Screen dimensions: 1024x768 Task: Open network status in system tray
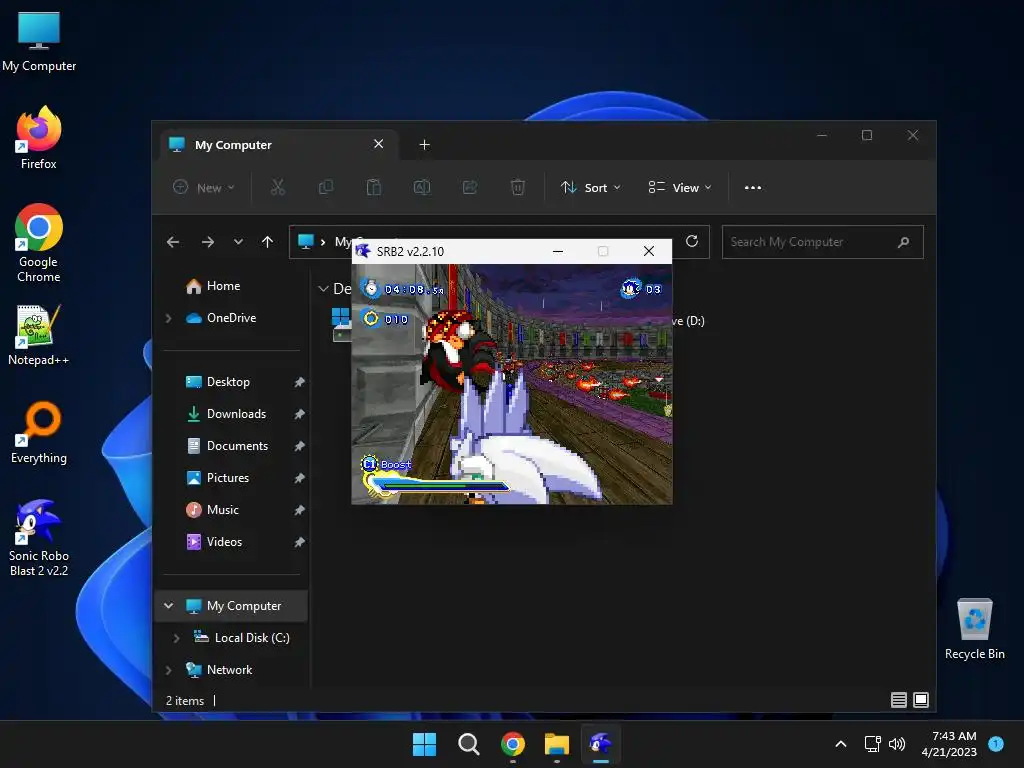pyautogui.click(x=872, y=744)
